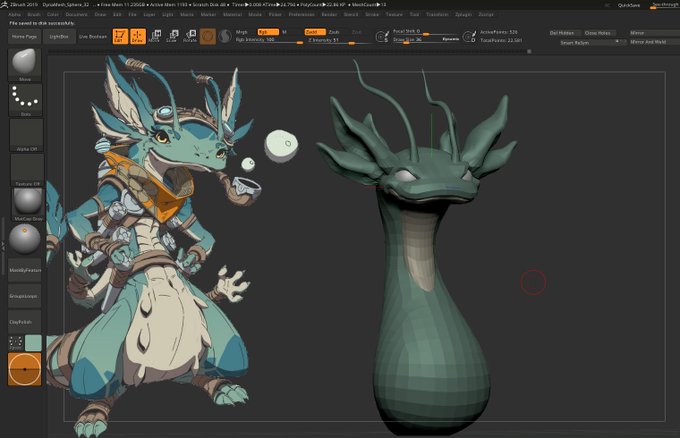The width and height of the screenshot is (680, 438).
Task: Toggle Live Boolean mode
Action: (93, 37)
